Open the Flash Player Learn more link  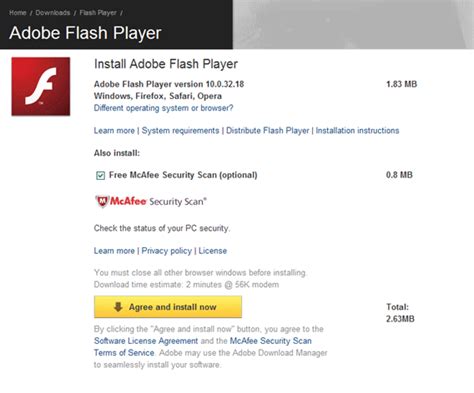114,130
